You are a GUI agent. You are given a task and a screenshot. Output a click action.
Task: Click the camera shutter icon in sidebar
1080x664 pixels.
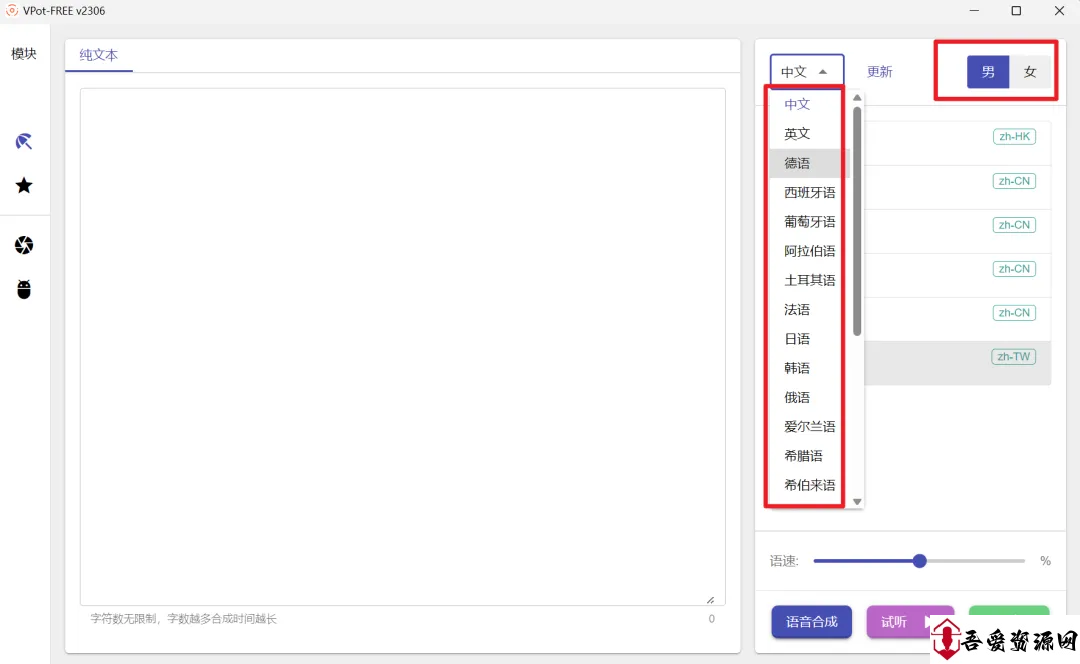pos(24,245)
